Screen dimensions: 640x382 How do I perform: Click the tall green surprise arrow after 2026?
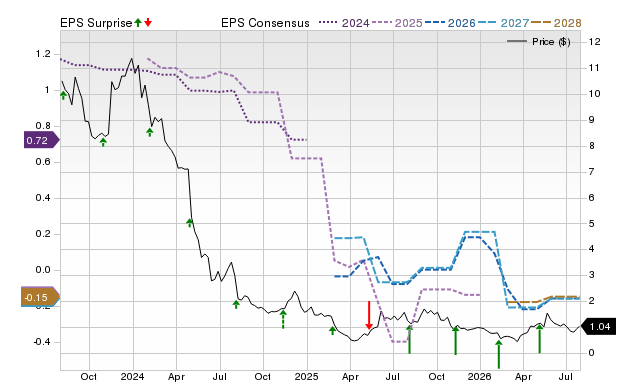(499, 354)
